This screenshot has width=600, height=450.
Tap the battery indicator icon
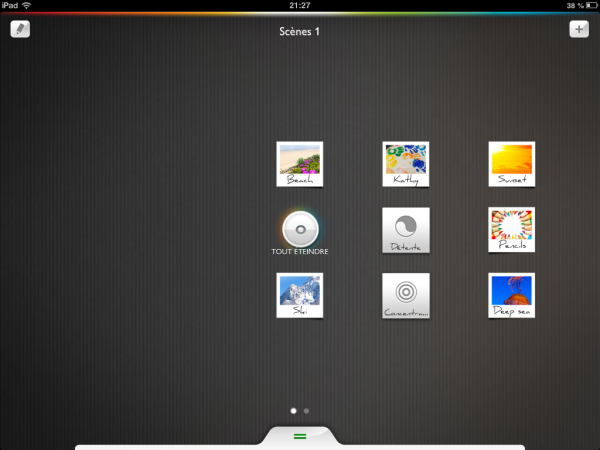[x=588, y=5]
